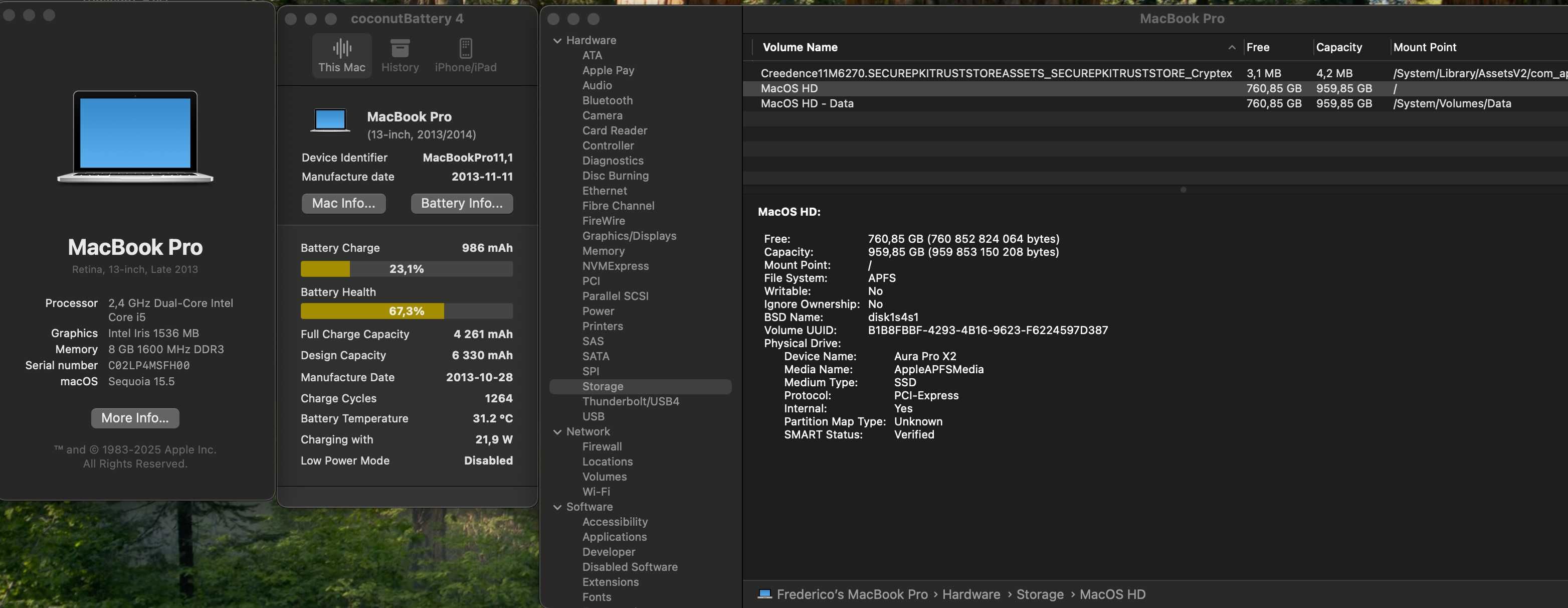Open Developer under Software
This screenshot has width=1568, height=608.
pyautogui.click(x=608, y=552)
